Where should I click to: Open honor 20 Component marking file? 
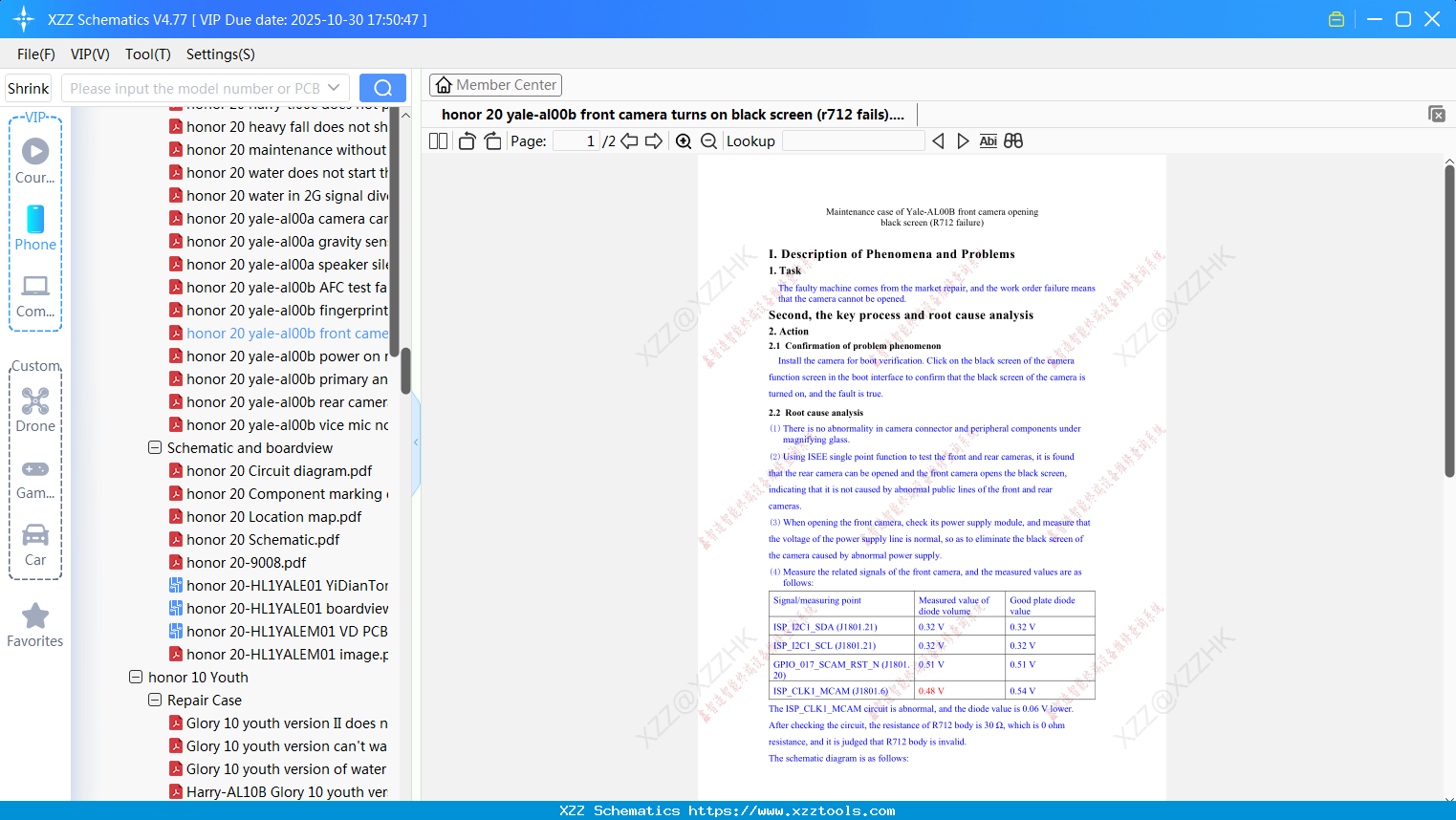[x=279, y=494]
